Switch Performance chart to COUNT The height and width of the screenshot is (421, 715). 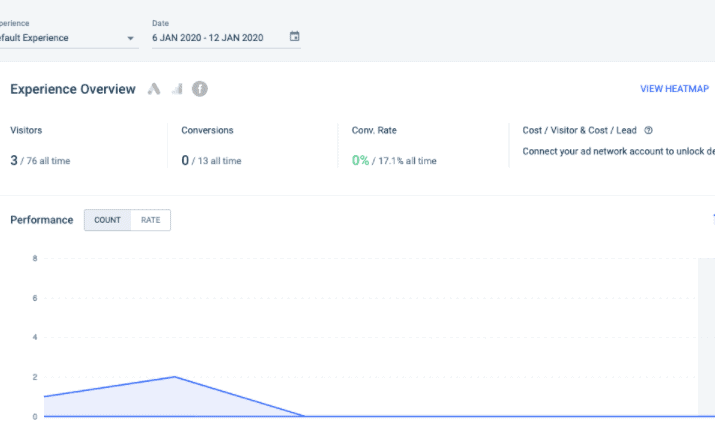click(107, 220)
